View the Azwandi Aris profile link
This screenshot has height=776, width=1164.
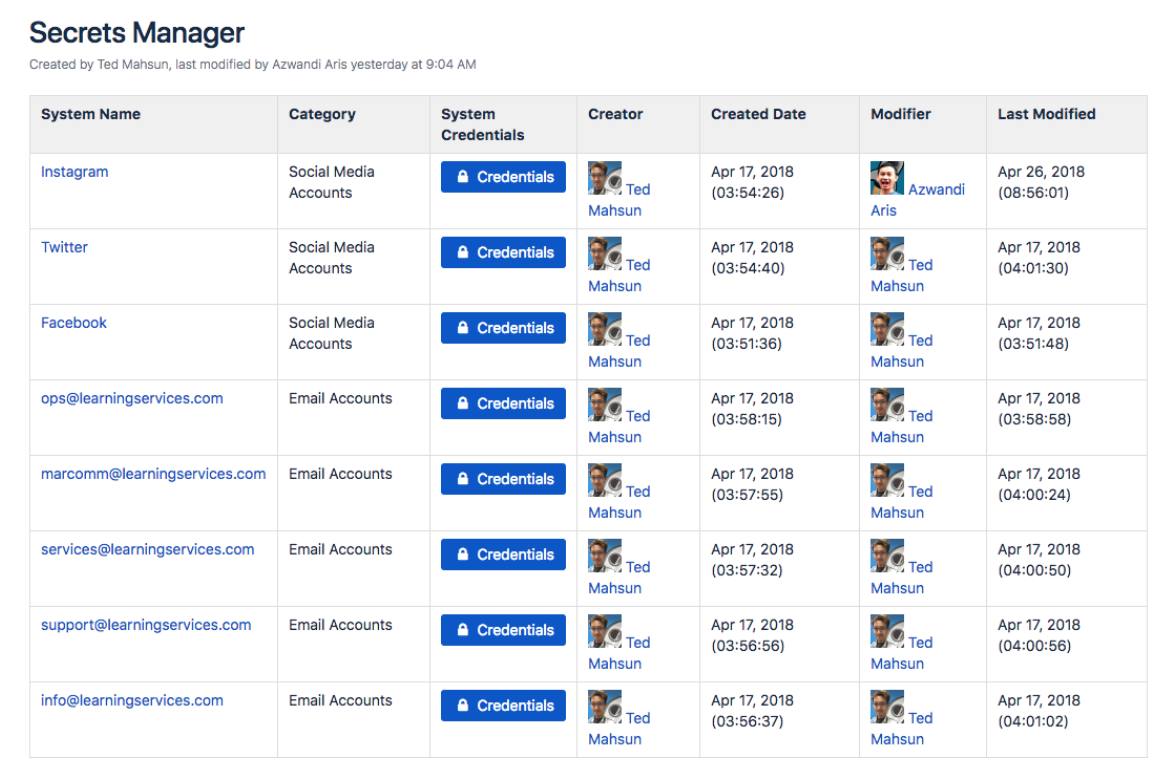pyautogui.click(x=918, y=200)
